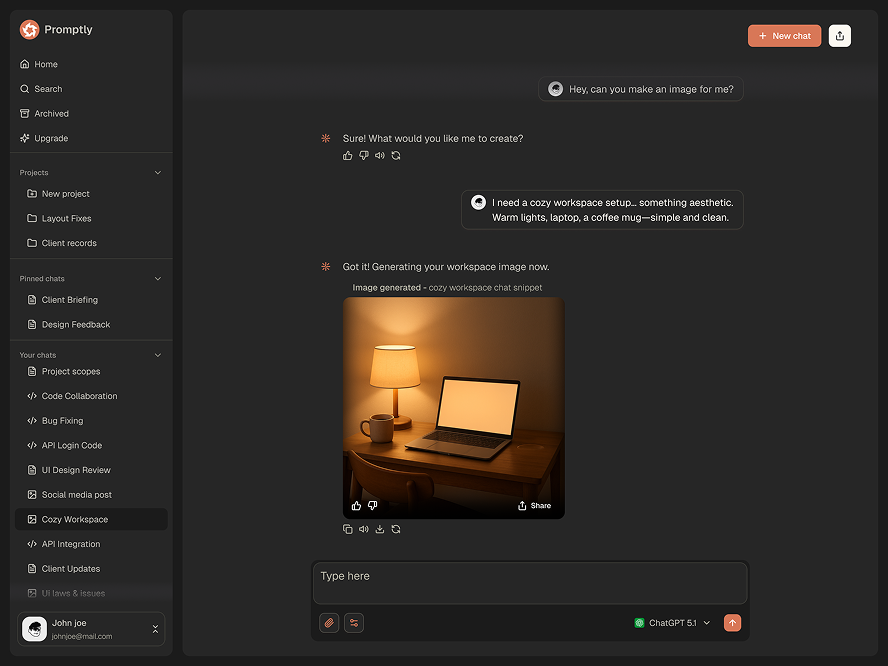The width and height of the screenshot is (888, 666).
Task: Regenerate the first assistant response
Action: tap(396, 156)
